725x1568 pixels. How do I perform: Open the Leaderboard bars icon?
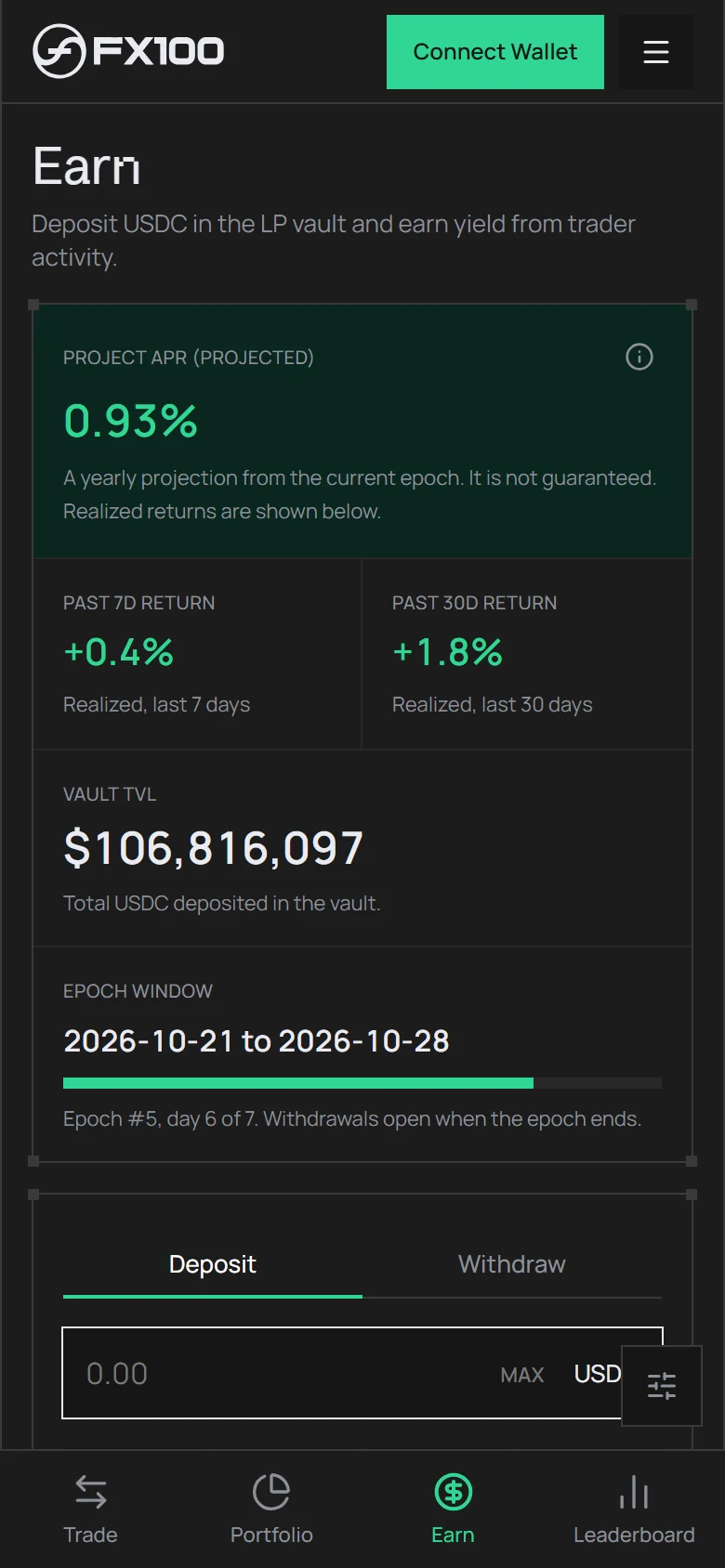click(x=634, y=1493)
